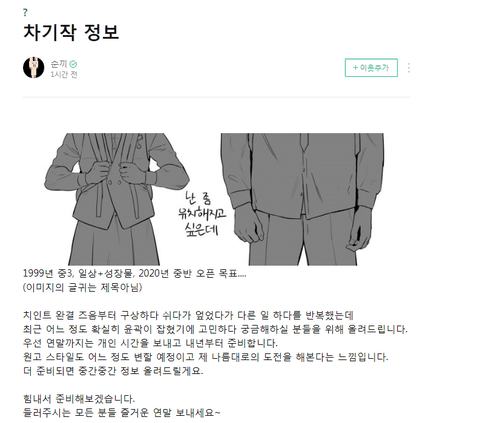Click the +이웃추가 add neighbor button

371,68
